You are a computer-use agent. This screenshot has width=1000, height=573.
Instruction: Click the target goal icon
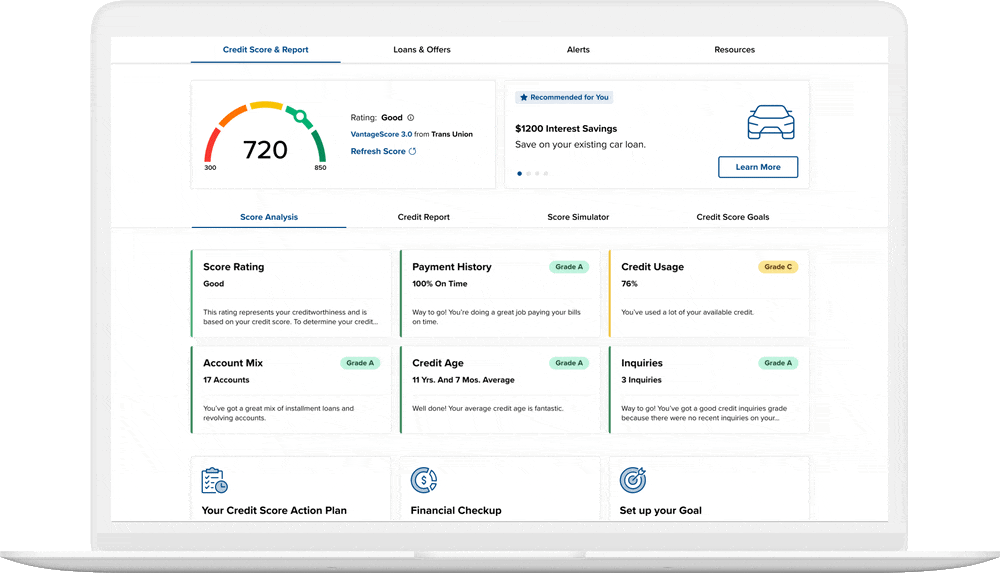coord(633,480)
